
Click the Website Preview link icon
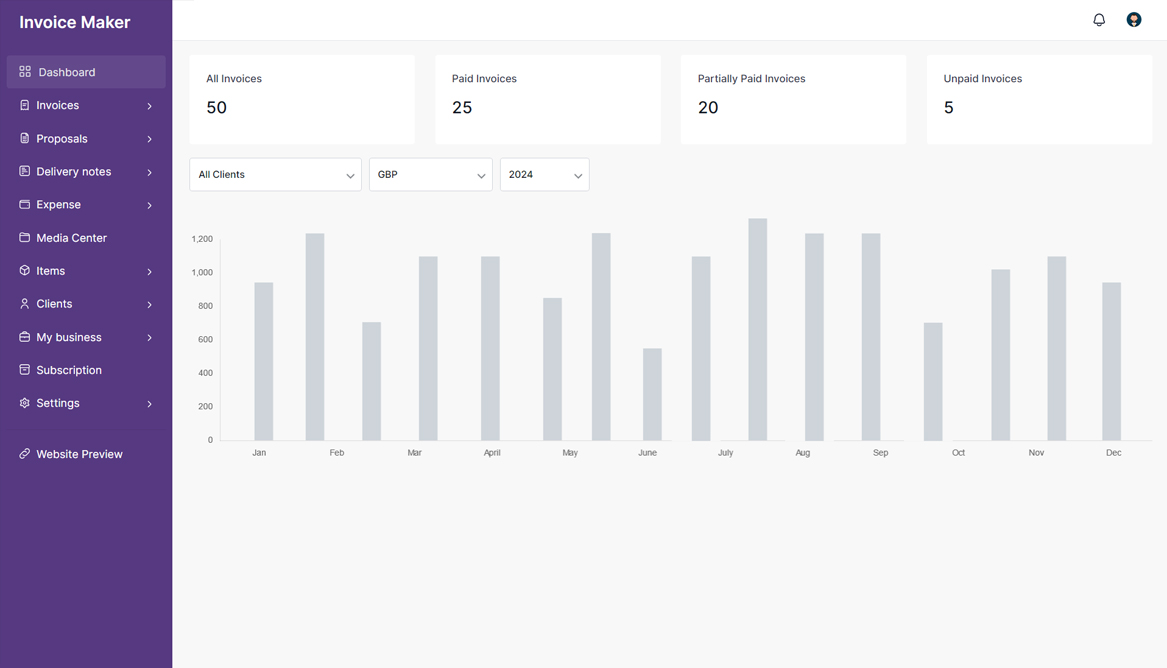pyautogui.click(x=25, y=454)
